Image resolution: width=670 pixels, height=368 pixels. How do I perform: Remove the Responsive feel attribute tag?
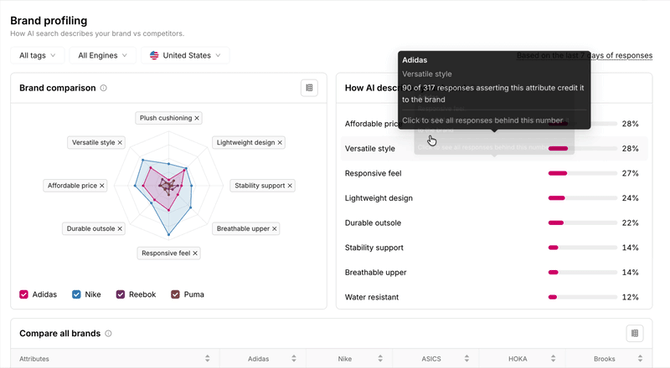195,253
